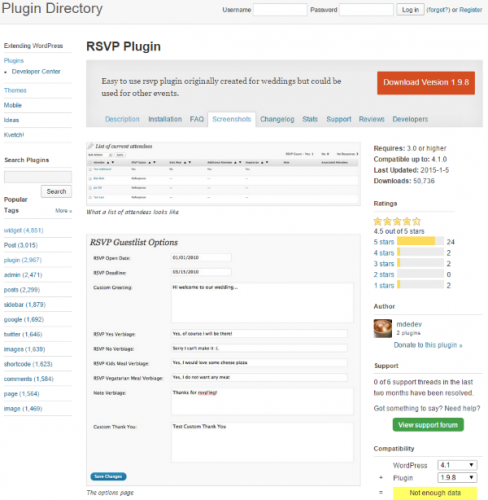
Task: Click the mdedev author avatar image
Action: (383, 328)
